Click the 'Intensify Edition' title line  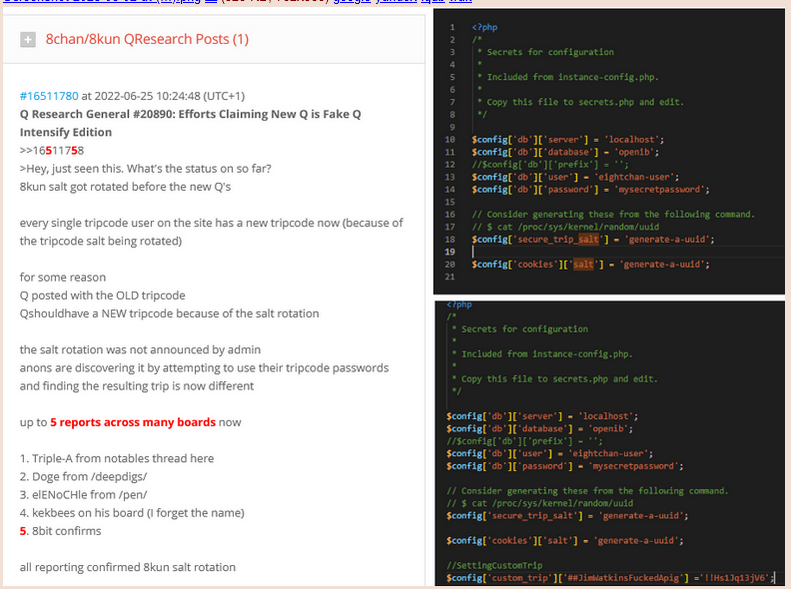[x=66, y=132]
